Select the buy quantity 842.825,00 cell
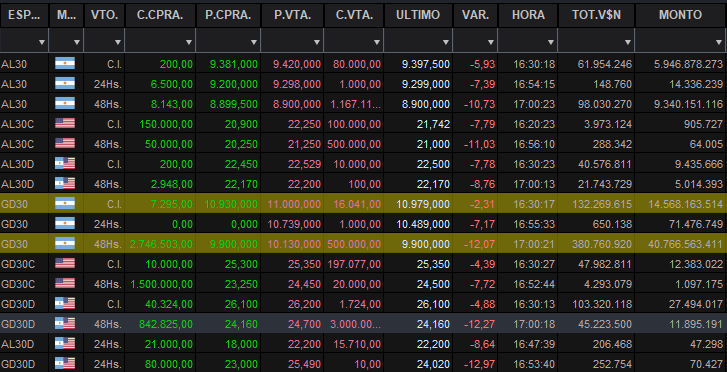This screenshot has height=372, width=727. tap(160, 323)
